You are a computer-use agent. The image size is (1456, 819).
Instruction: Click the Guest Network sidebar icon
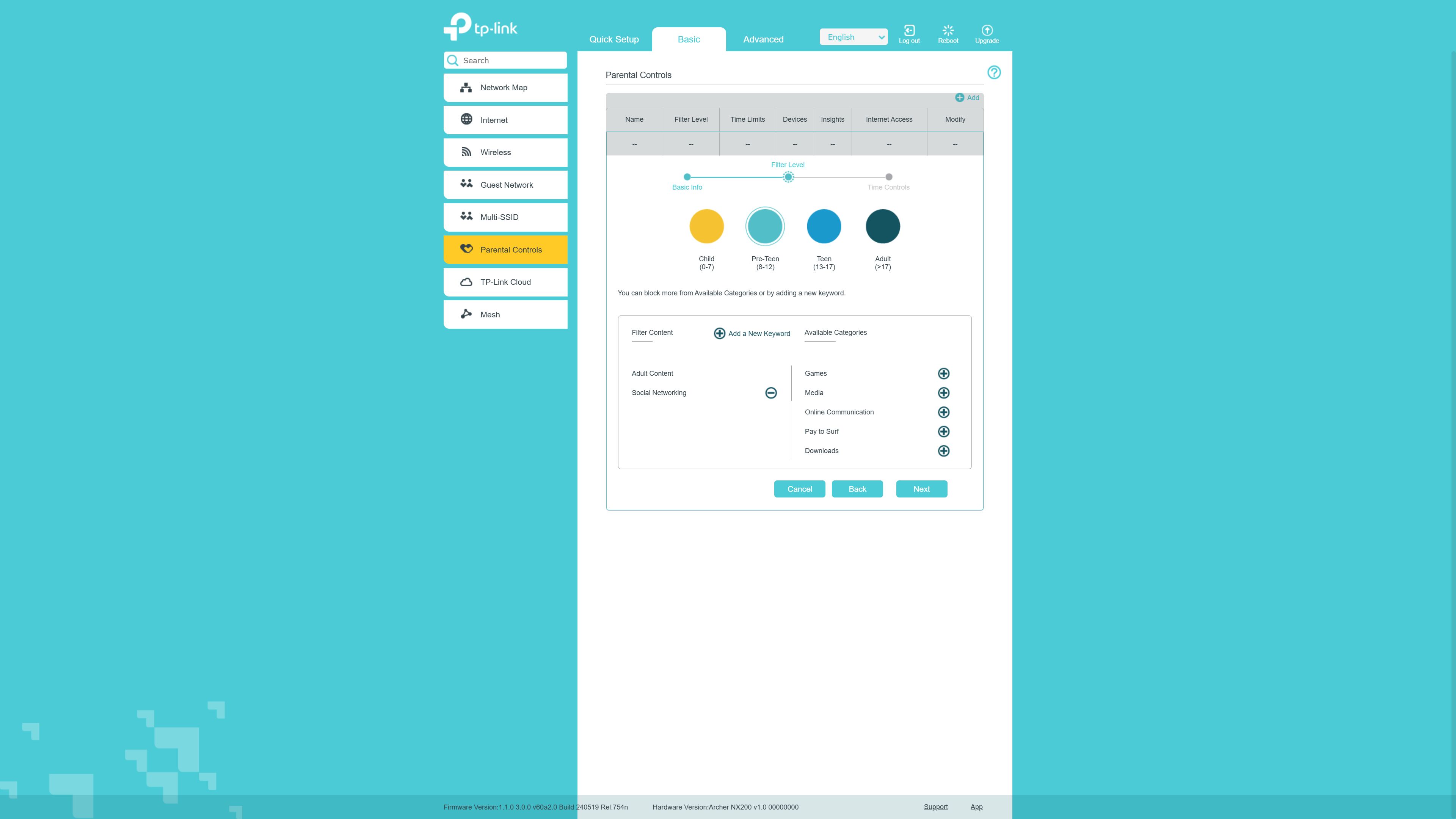(x=466, y=184)
